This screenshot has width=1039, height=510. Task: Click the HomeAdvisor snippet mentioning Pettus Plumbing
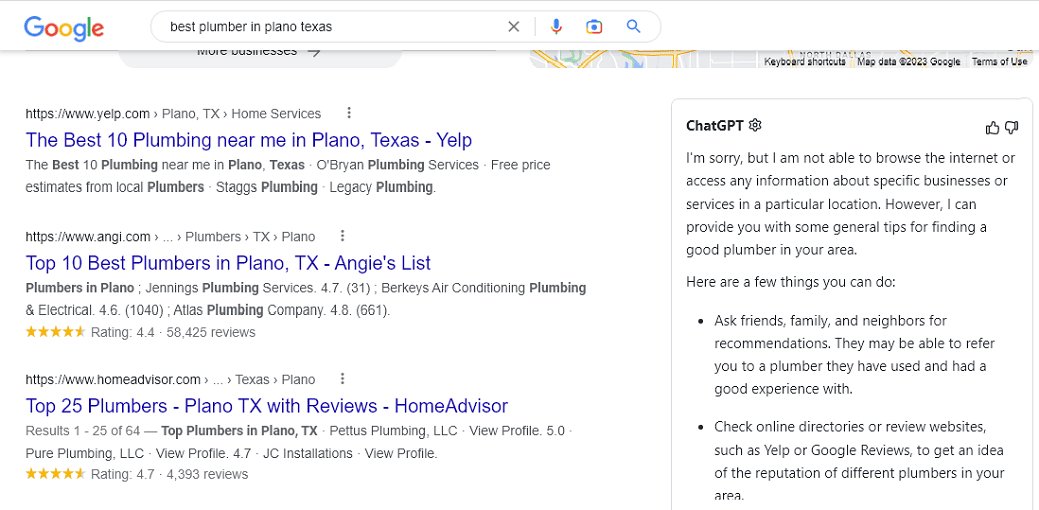point(299,442)
